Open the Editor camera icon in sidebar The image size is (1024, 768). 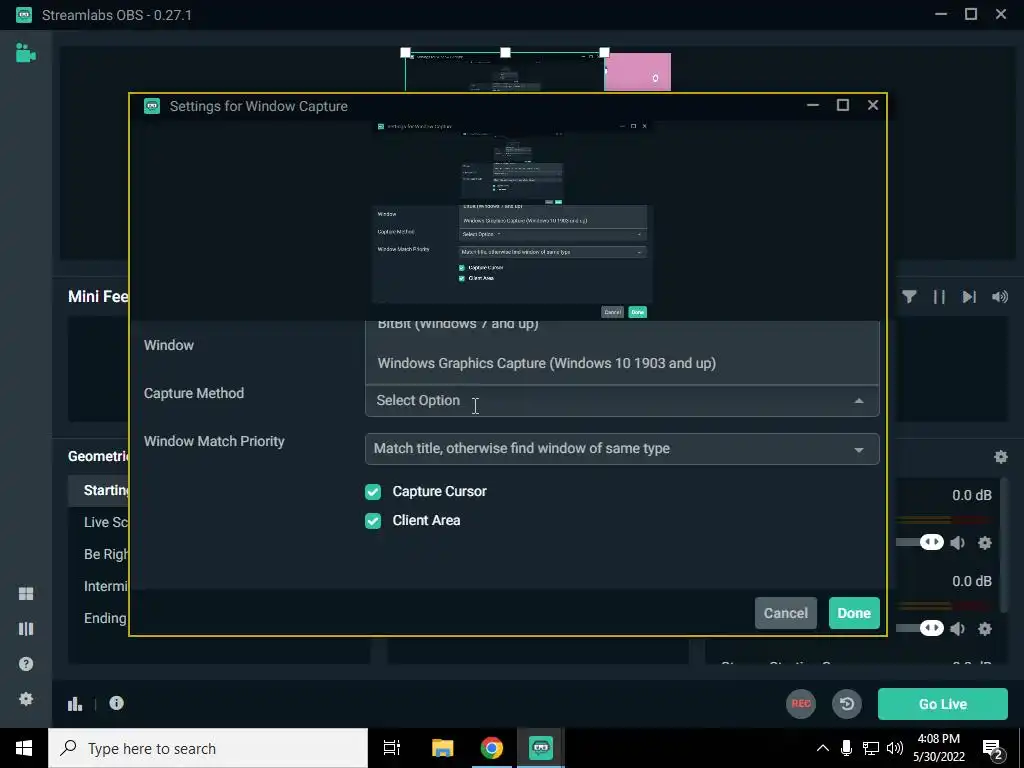25,53
